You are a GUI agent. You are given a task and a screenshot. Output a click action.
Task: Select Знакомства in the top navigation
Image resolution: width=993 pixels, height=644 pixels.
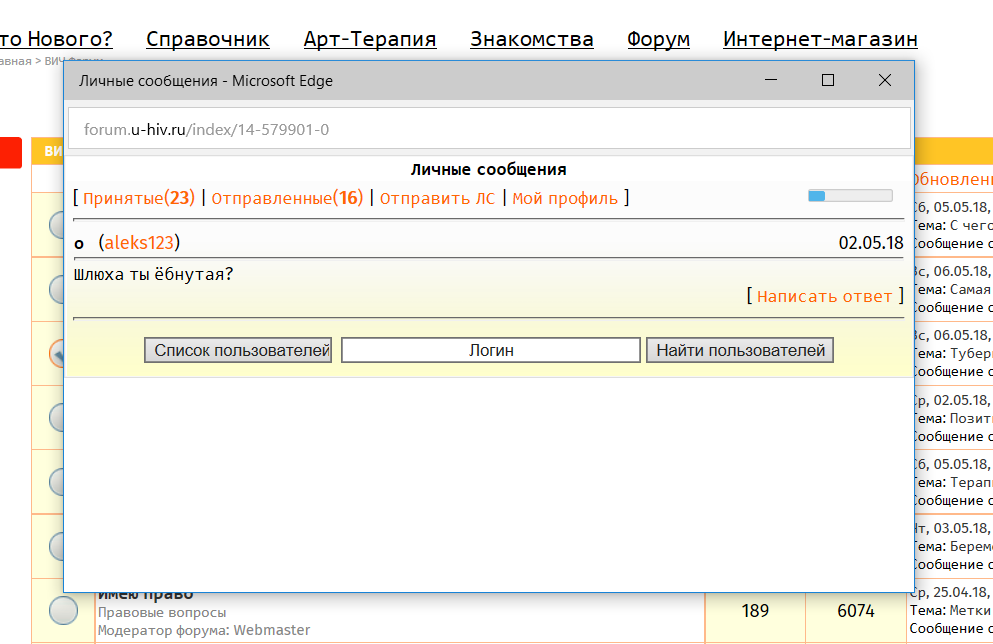tap(531, 39)
